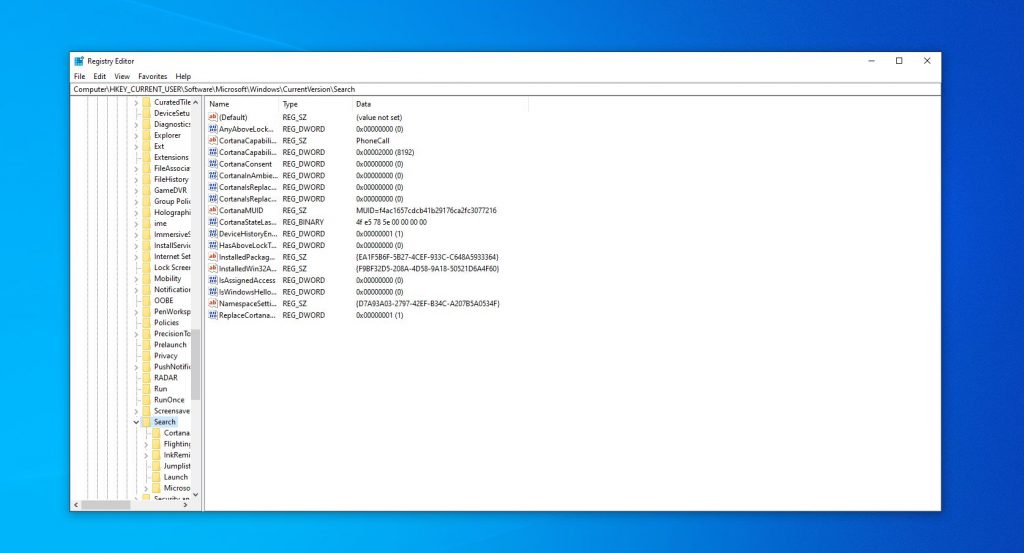Click the CortanaConsent value's icon
Viewport: 1024px width, 553px height.
(x=213, y=164)
